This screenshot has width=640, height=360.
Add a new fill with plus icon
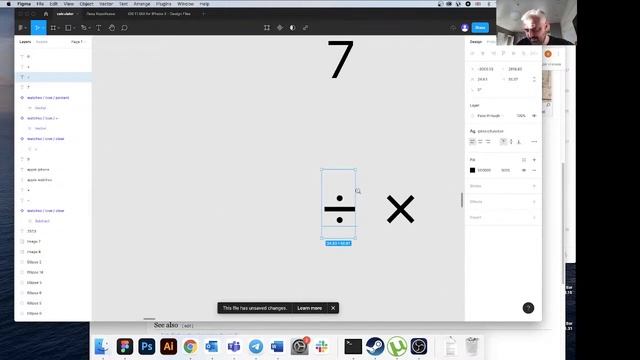(534, 160)
